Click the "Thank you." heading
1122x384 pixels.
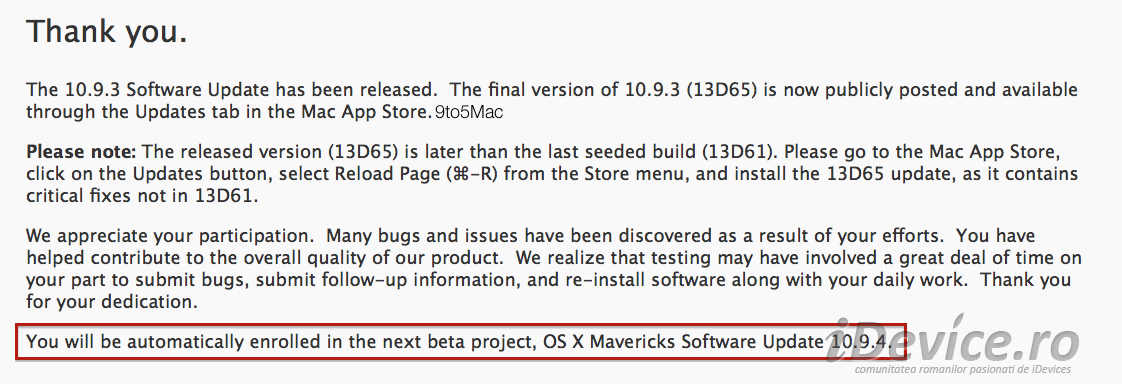[x=107, y=33]
